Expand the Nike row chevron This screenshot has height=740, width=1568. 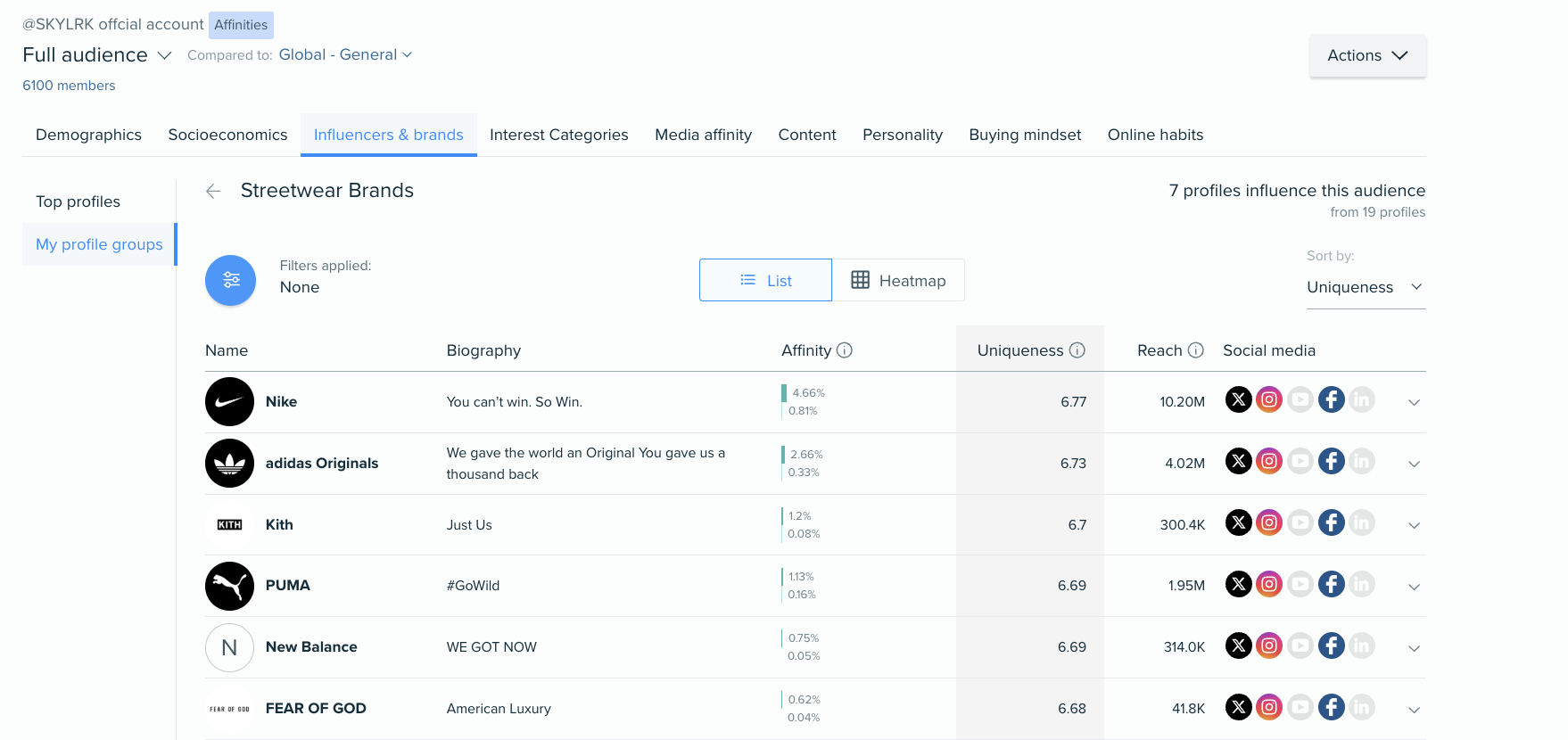pyautogui.click(x=1414, y=402)
